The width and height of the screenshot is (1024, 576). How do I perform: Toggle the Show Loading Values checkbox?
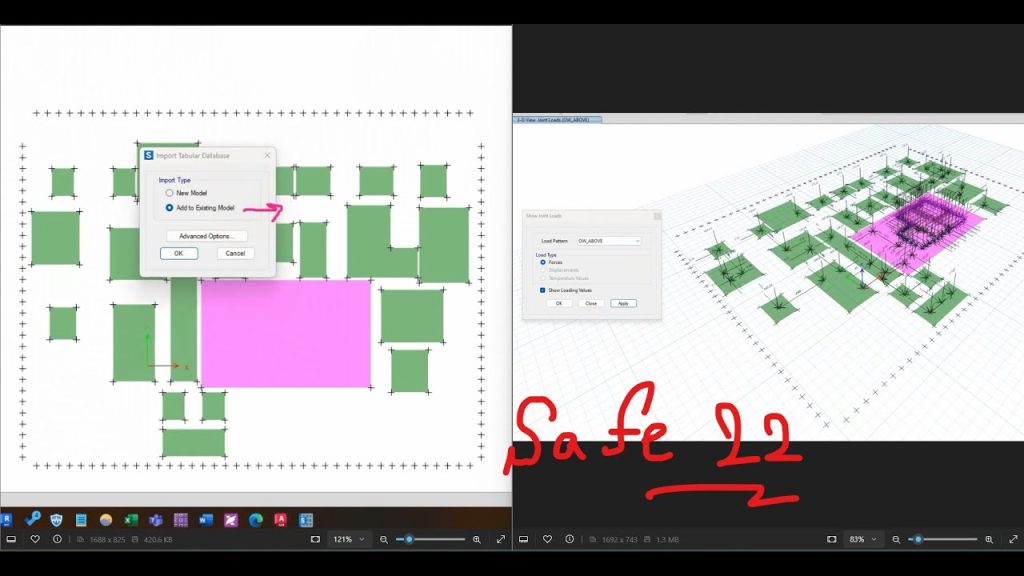(542, 290)
